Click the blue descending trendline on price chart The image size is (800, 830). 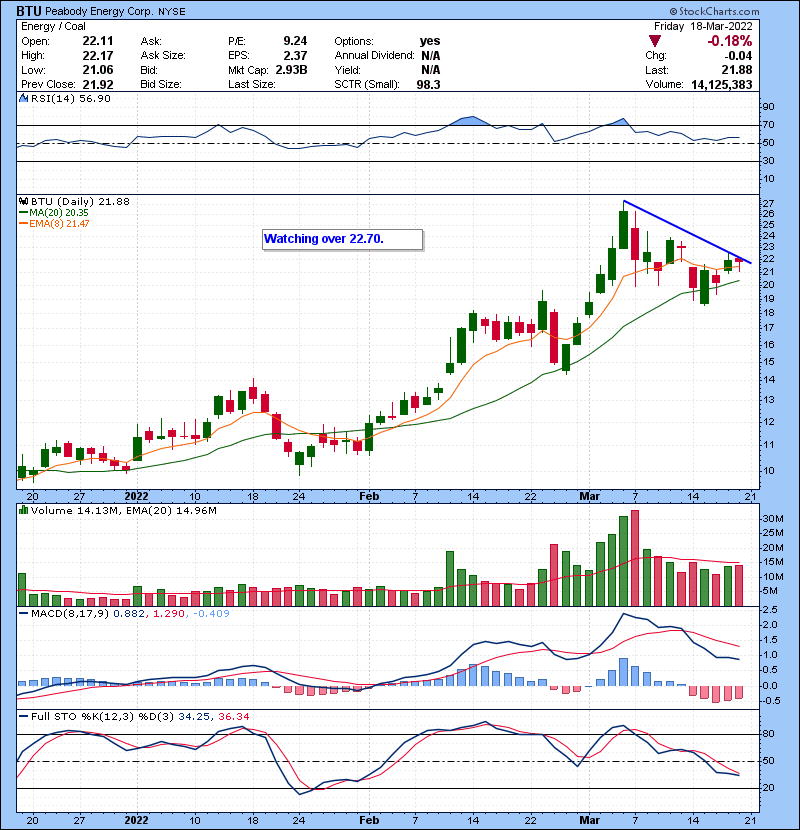click(687, 232)
